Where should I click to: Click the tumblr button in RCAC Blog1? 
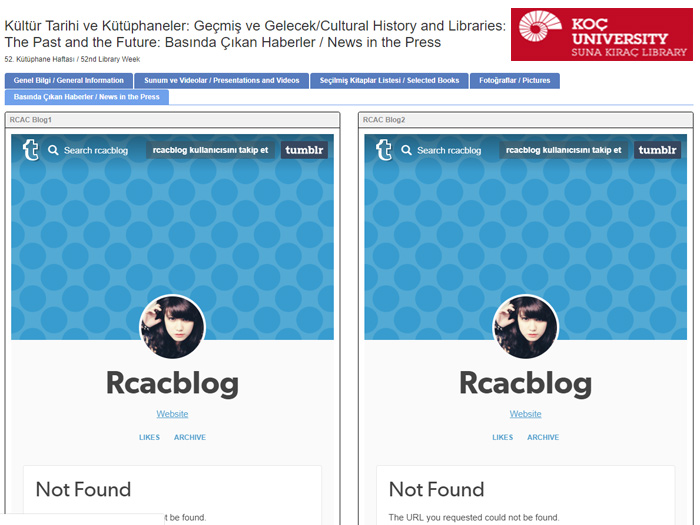304,150
